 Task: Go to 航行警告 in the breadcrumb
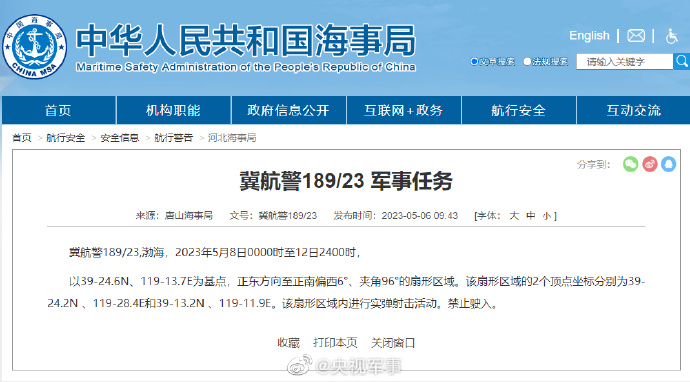click(173, 138)
